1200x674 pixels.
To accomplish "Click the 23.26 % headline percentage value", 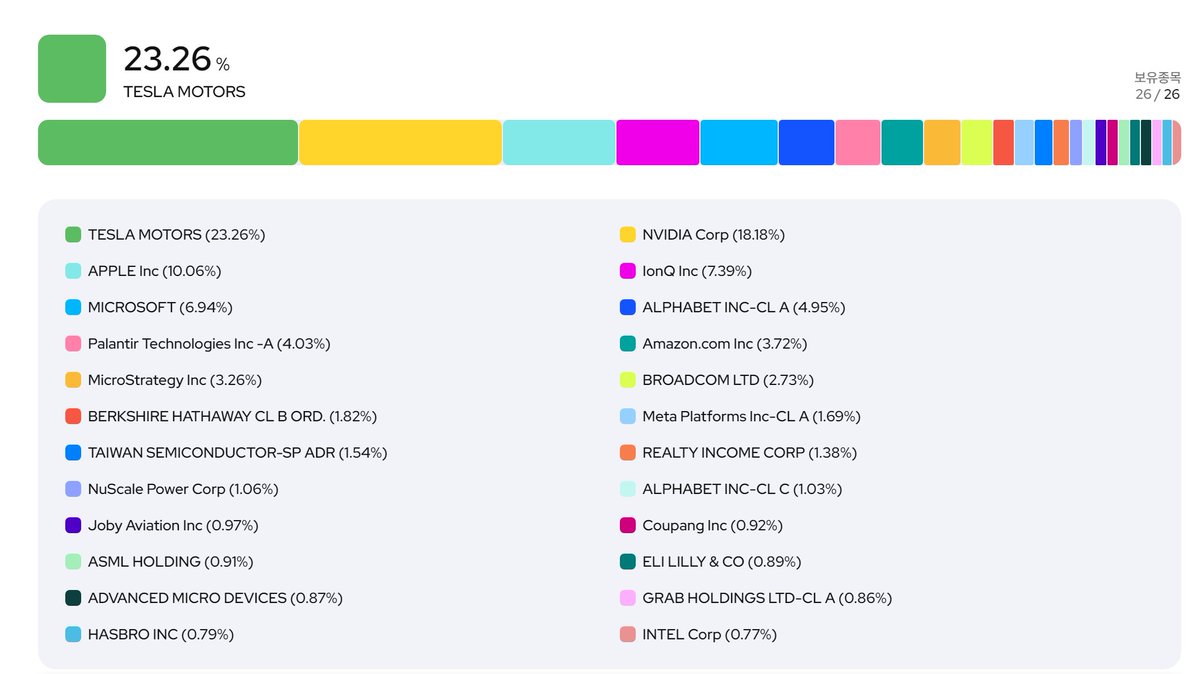I will [177, 60].
